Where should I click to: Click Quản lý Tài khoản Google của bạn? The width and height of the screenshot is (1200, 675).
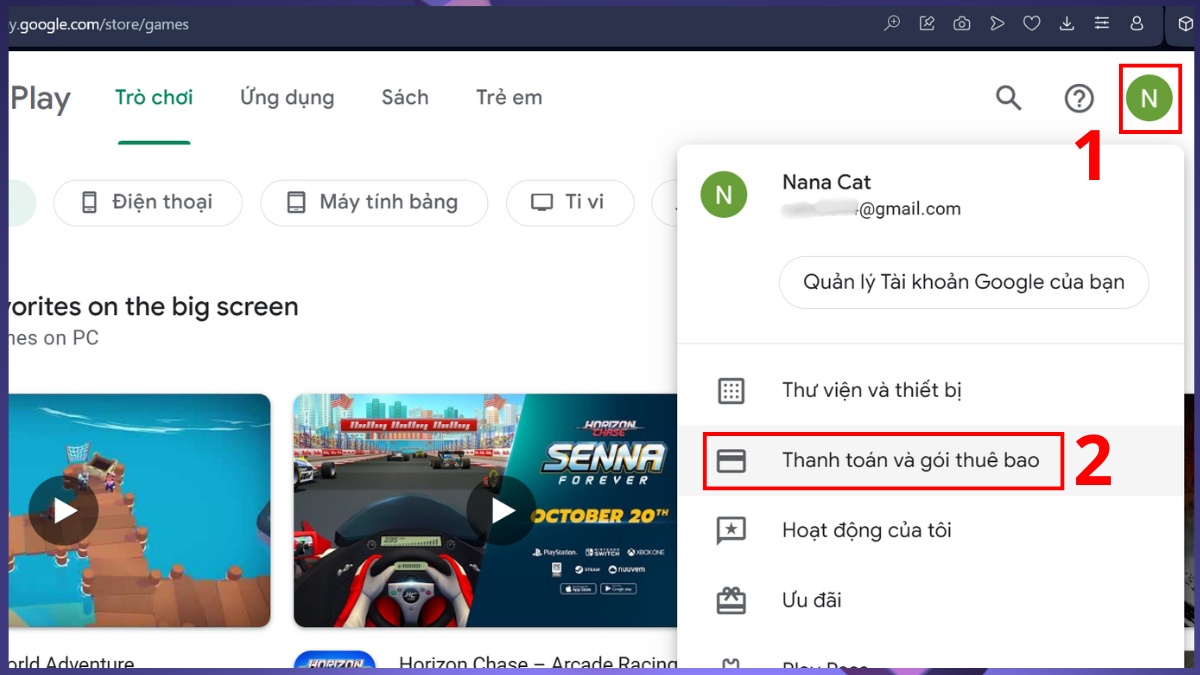click(964, 282)
